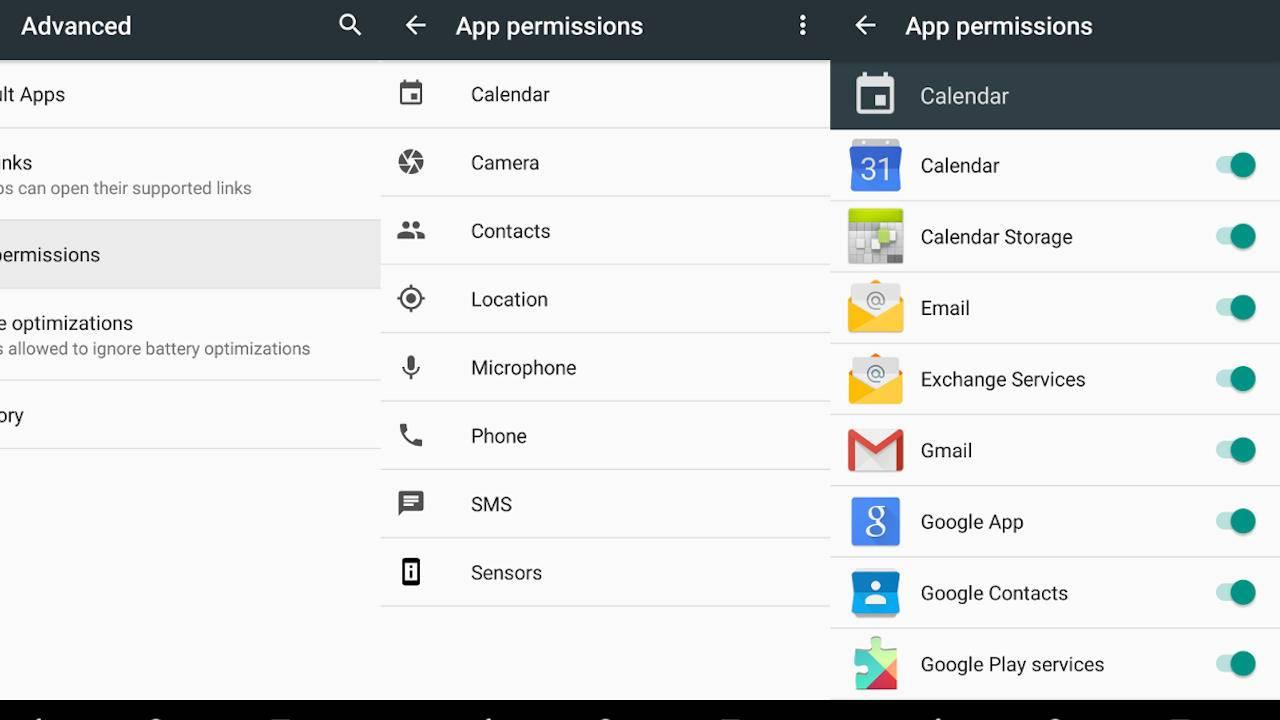
Task: Tap the Phone handset icon
Action: 411,435
